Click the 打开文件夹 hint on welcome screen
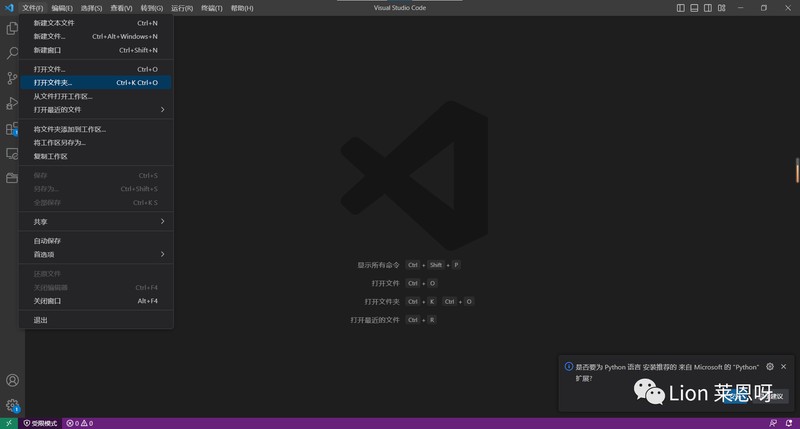800x429 pixels. [382, 301]
